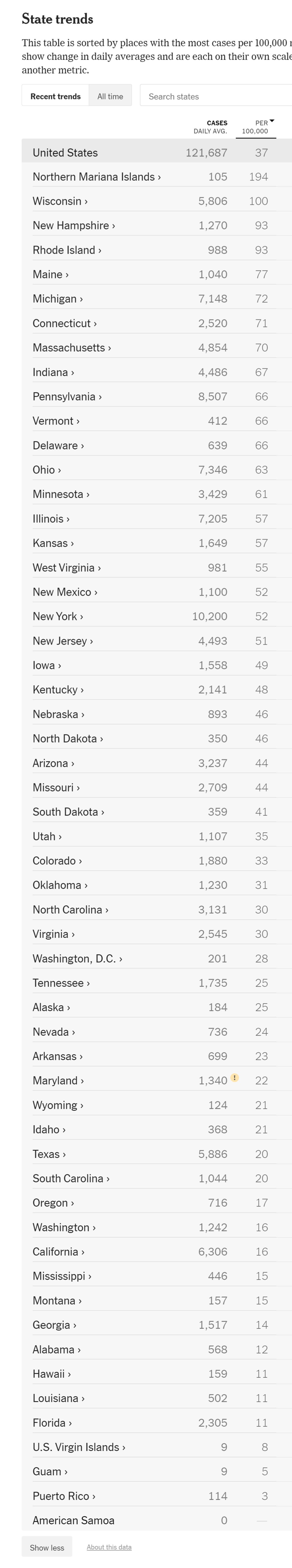Select the Recent trends tab
This screenshot has height=1568, width=292.
coord(55,96)
